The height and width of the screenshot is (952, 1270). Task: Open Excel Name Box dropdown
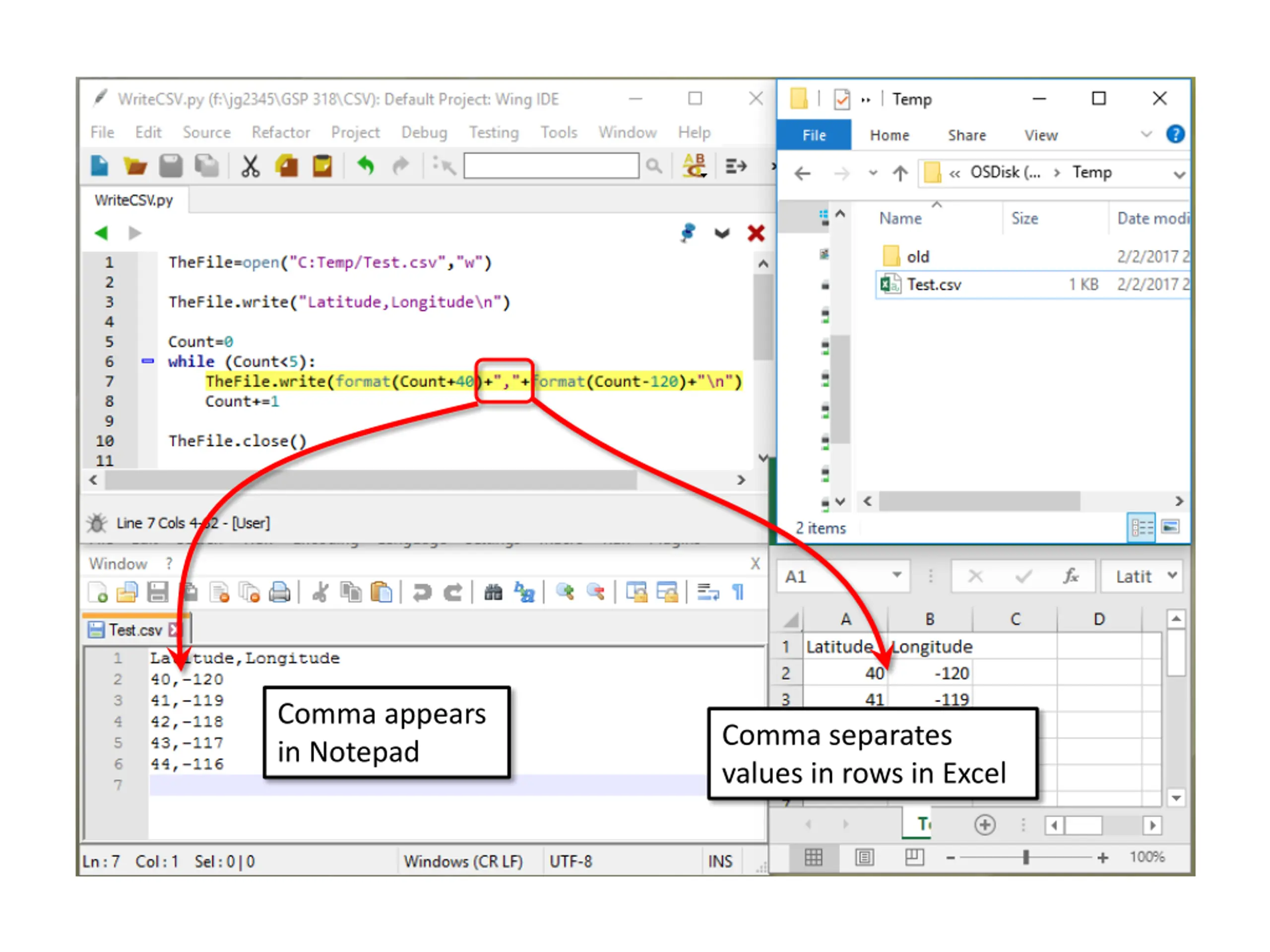click(x=897, y=575)
